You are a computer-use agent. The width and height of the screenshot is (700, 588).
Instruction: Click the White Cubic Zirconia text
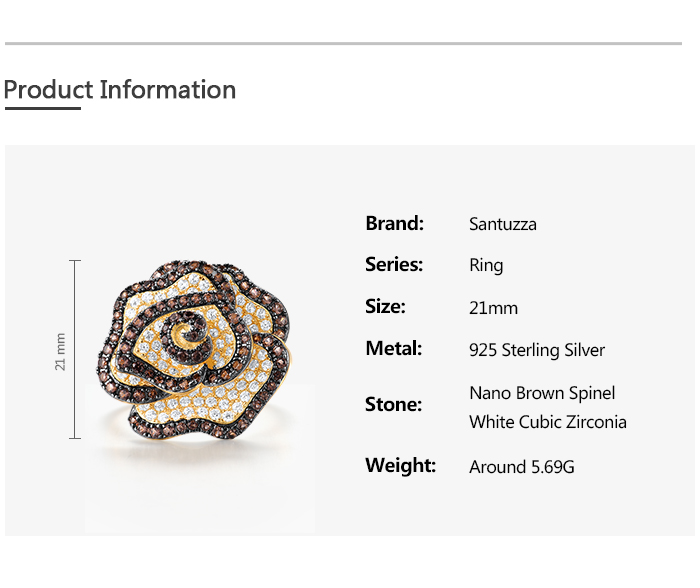click(548, 422)
